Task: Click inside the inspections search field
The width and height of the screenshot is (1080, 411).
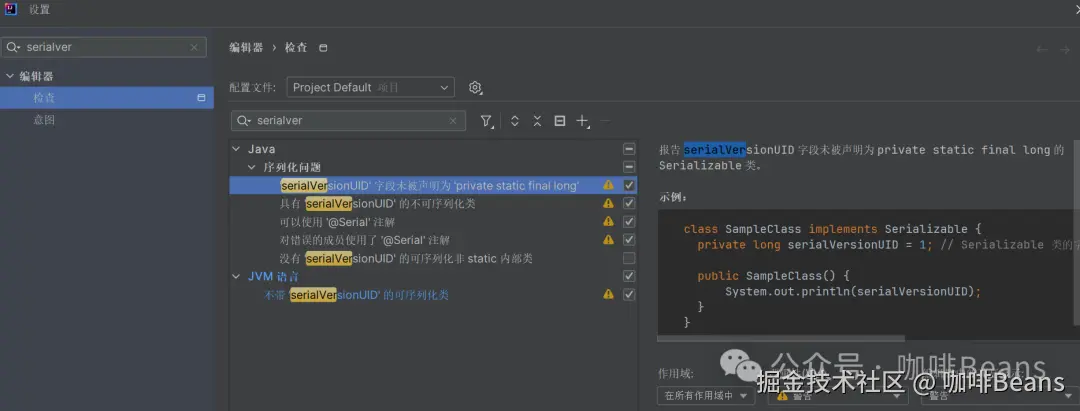Action: click(349, 120)
